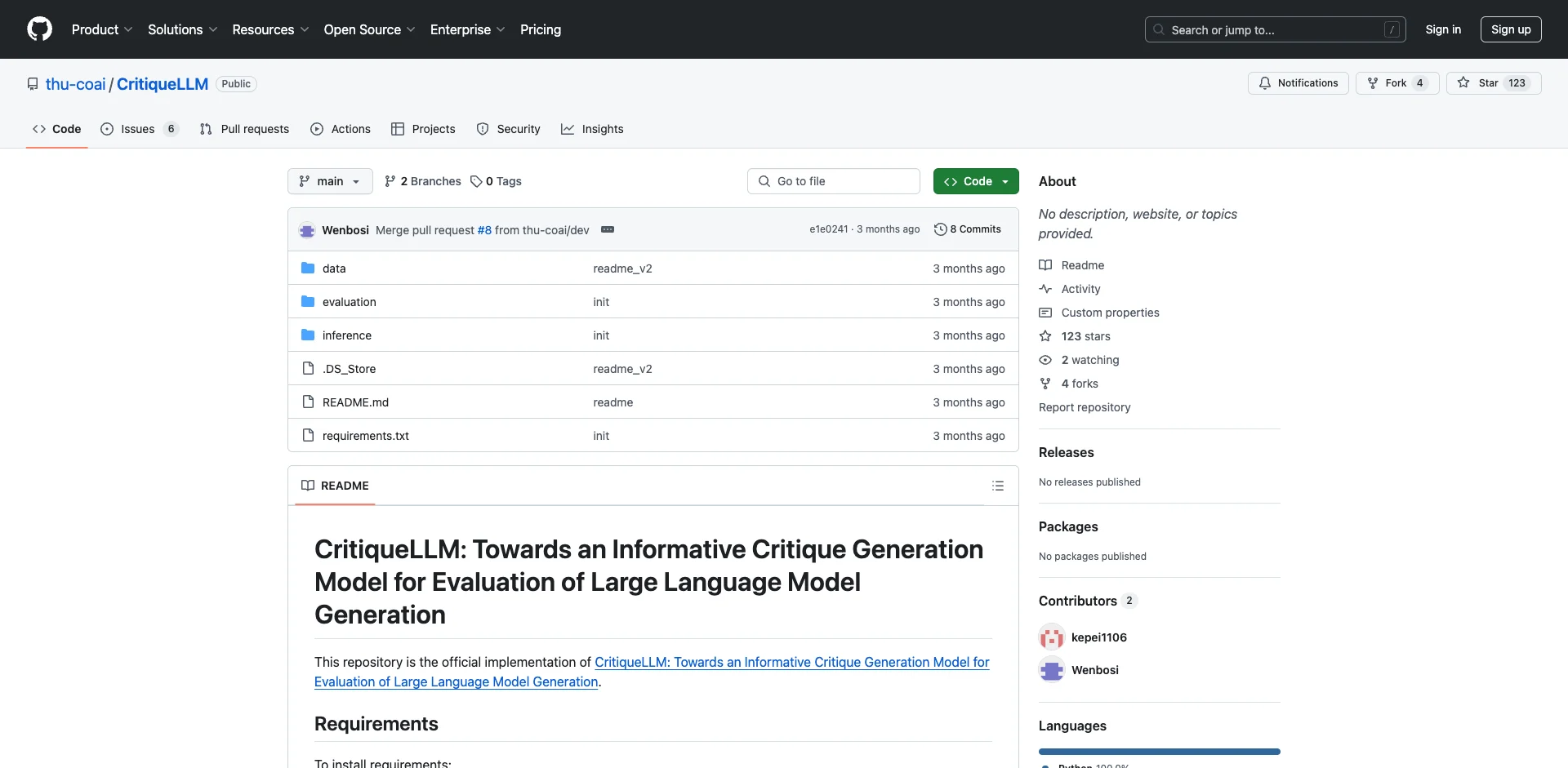1568x768 pixels.
Task: Open the Projects tab
Action: [x=423, y=129]
